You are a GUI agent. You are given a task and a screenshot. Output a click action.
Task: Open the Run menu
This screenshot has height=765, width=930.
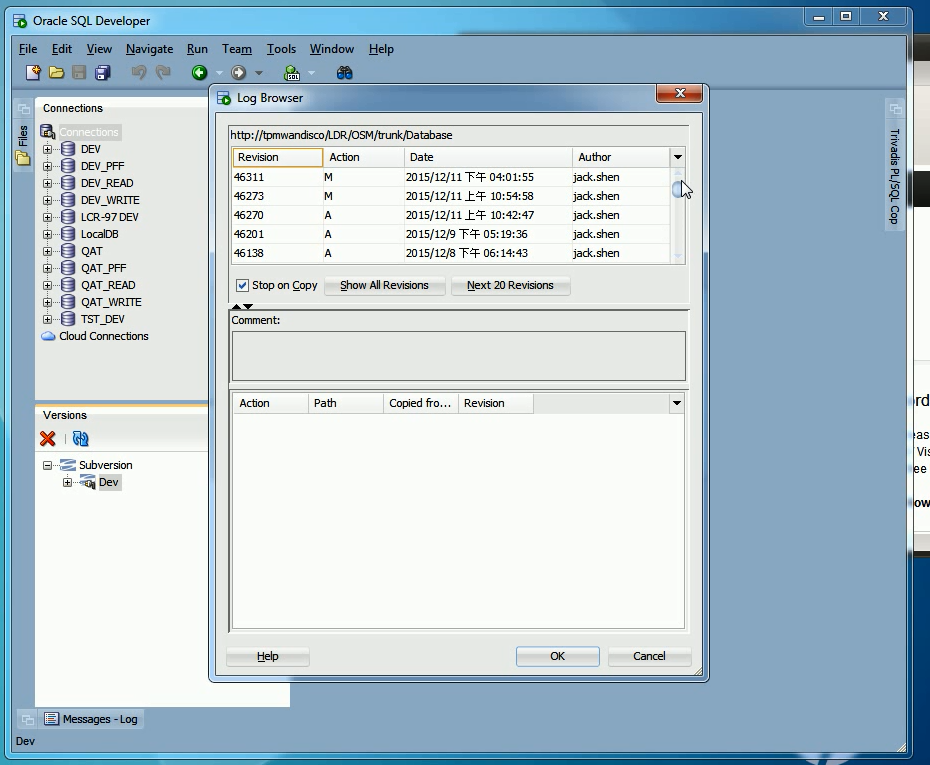pyautogui.click(x=197, y=49)
